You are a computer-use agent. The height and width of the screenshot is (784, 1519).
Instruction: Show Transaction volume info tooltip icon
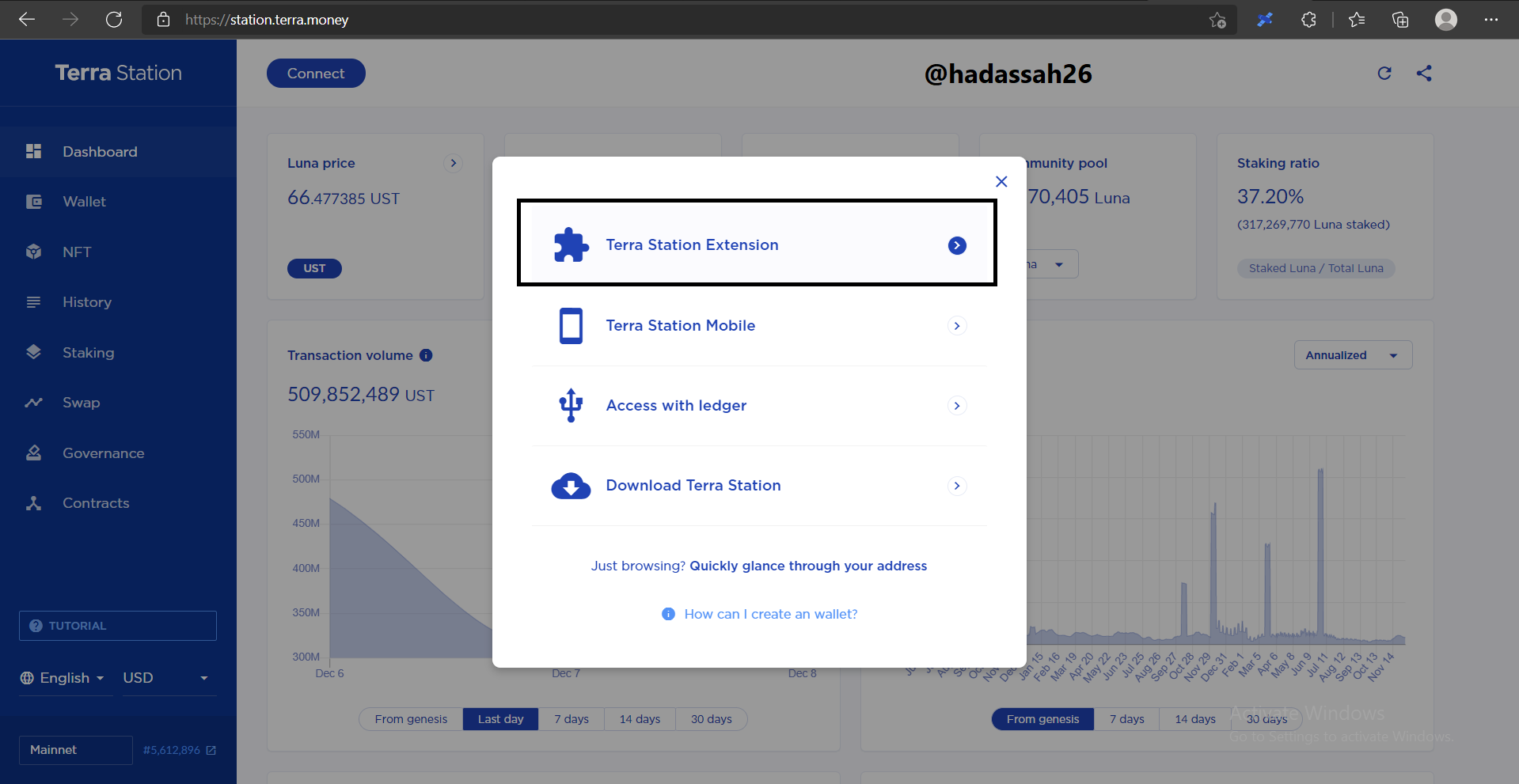pyautogui.click(x=426, y=355)
